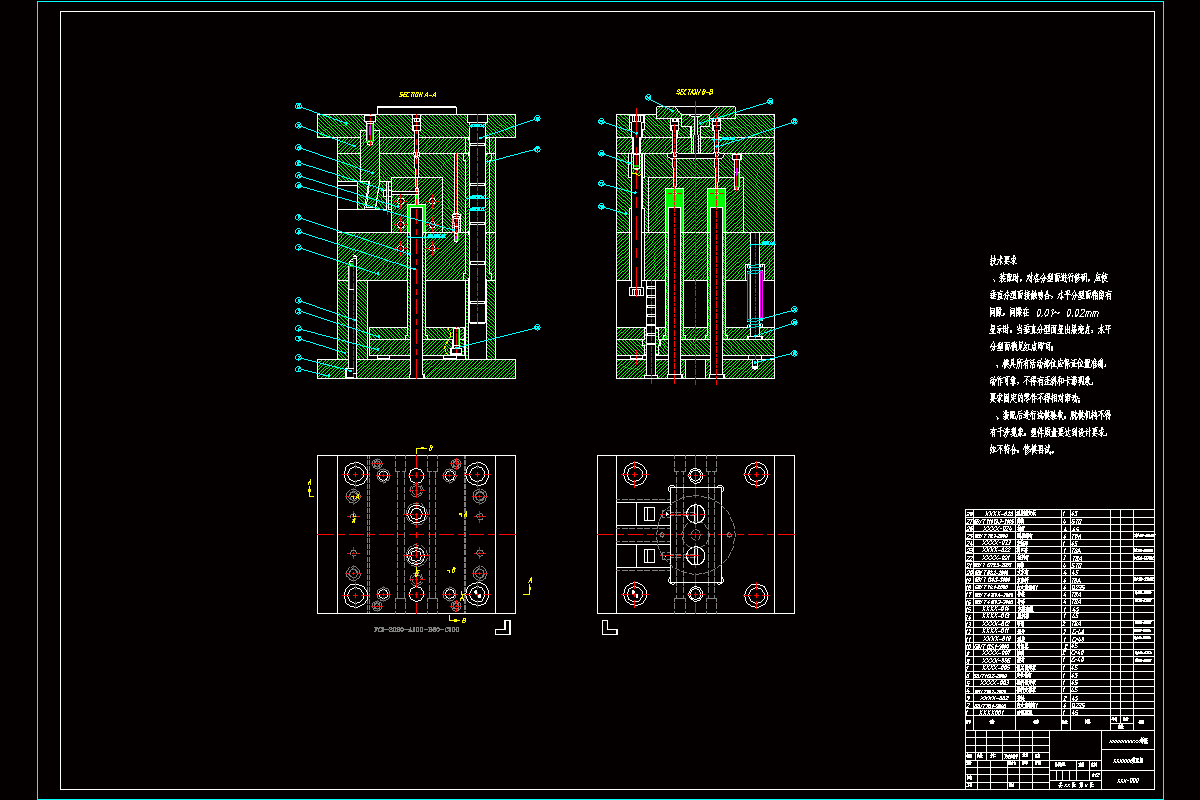Click the upper cavity circle in right plan view

click(696, 513)
